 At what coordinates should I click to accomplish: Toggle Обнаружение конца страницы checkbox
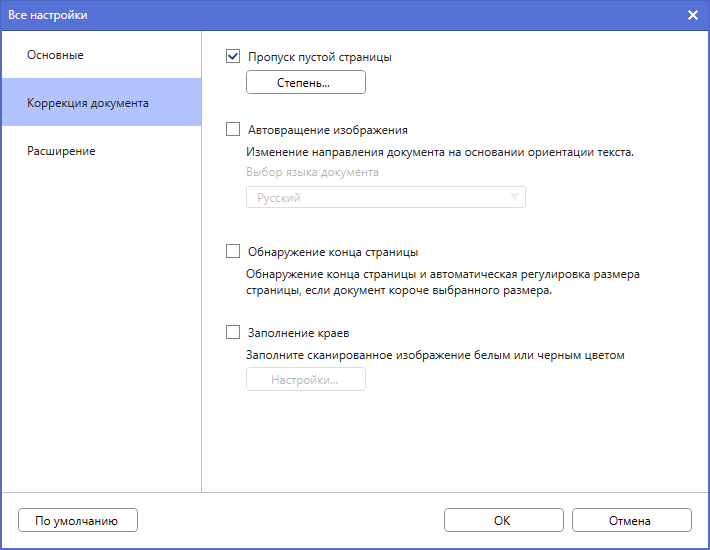coord(234,252)
